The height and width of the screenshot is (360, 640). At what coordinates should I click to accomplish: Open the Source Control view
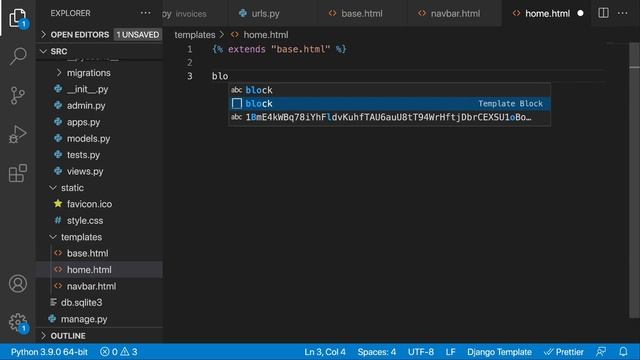click(x=18, y=96)
